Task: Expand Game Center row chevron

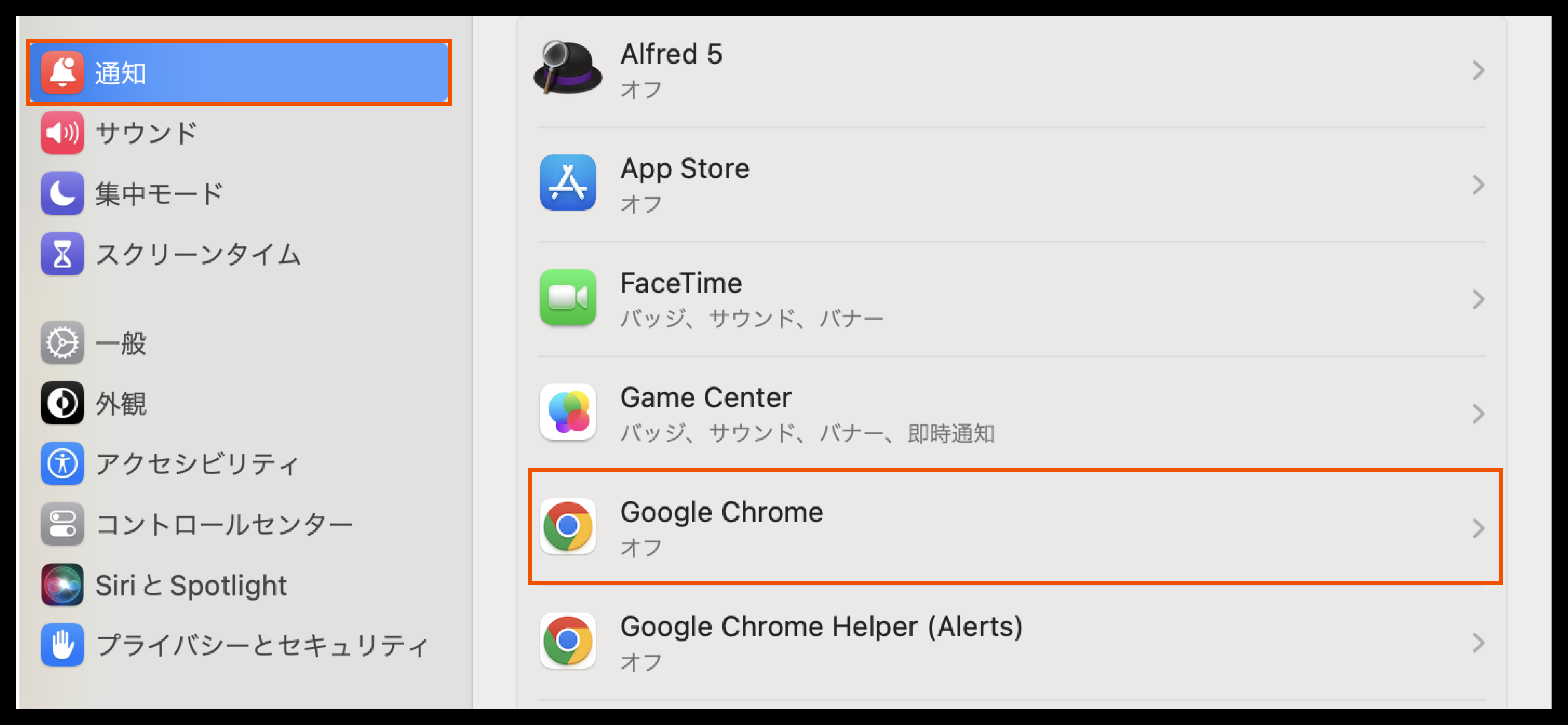Action: pos(1478,414)
